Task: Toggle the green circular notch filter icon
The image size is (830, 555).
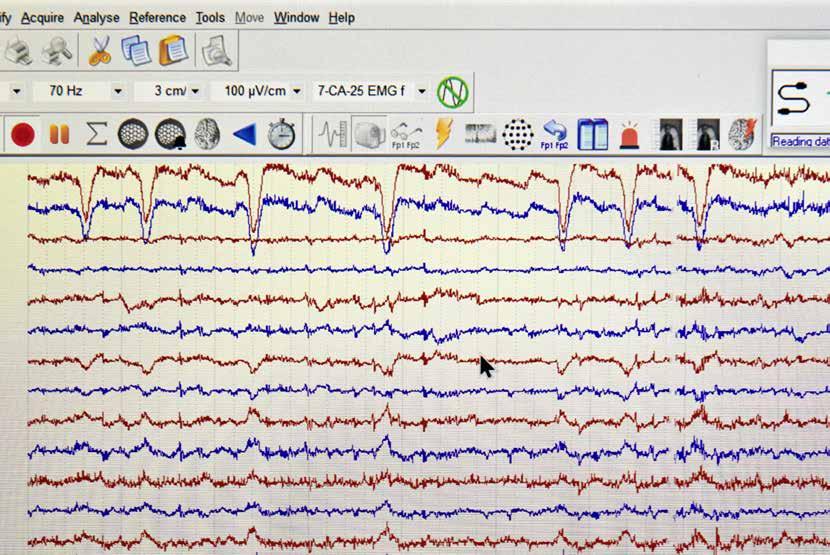Action: tap(453, 92)
